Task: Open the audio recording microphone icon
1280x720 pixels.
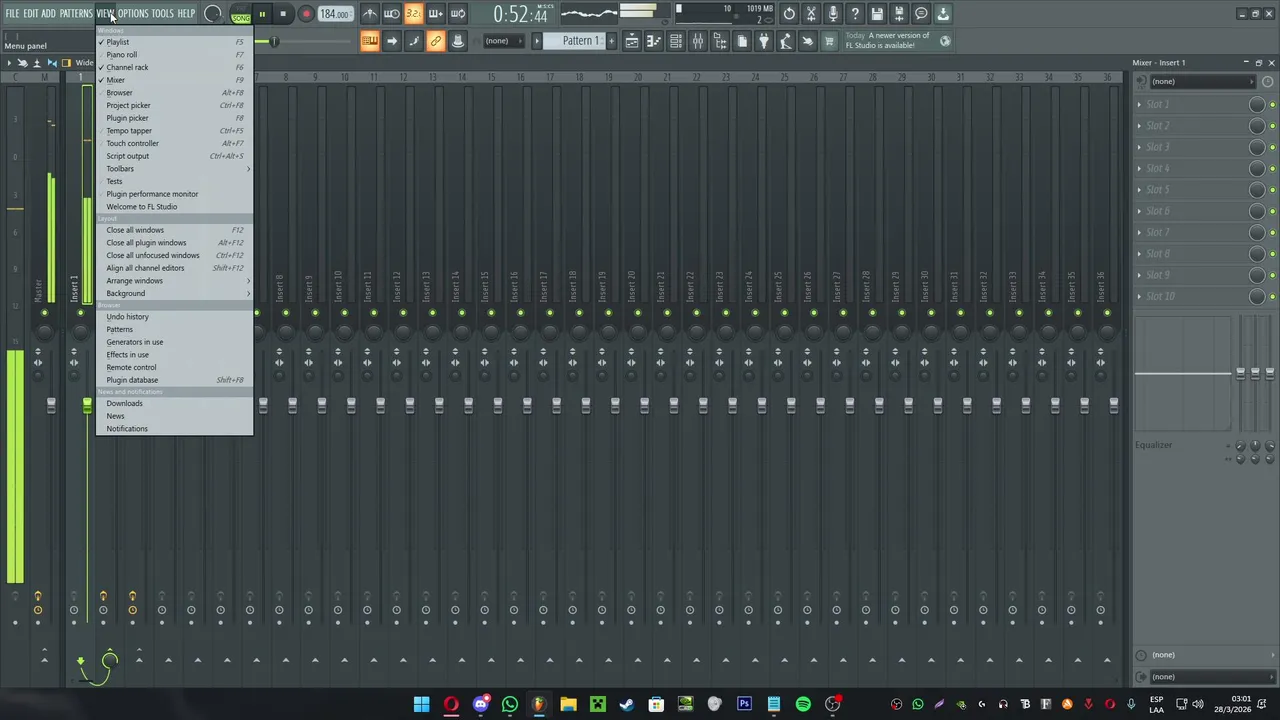Action: [x=833, y=14]
